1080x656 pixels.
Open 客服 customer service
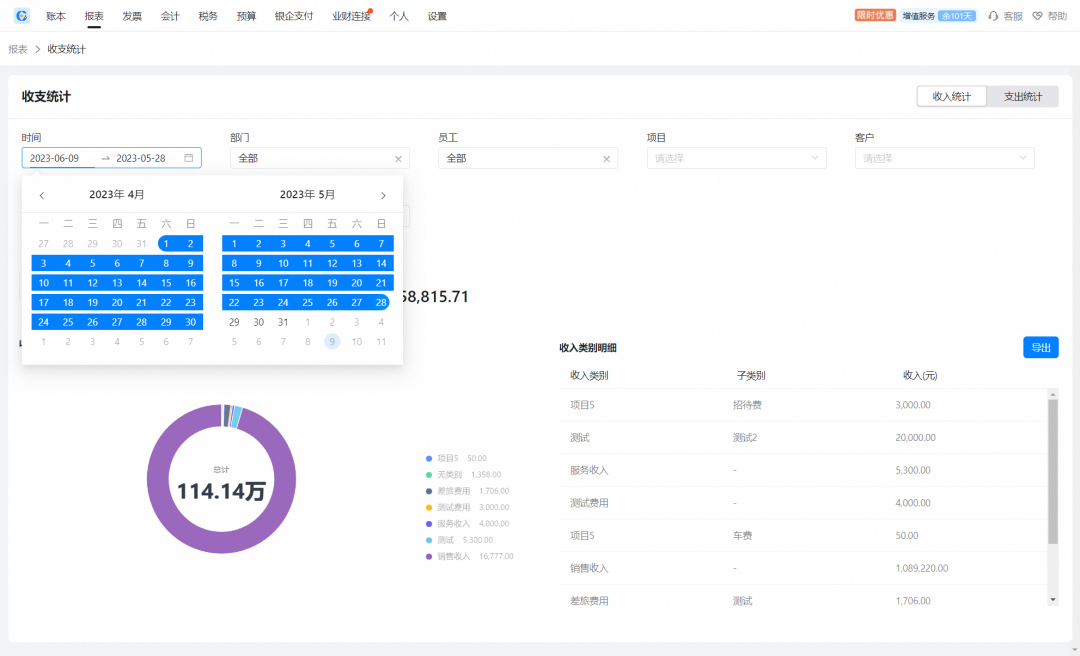1005,16
